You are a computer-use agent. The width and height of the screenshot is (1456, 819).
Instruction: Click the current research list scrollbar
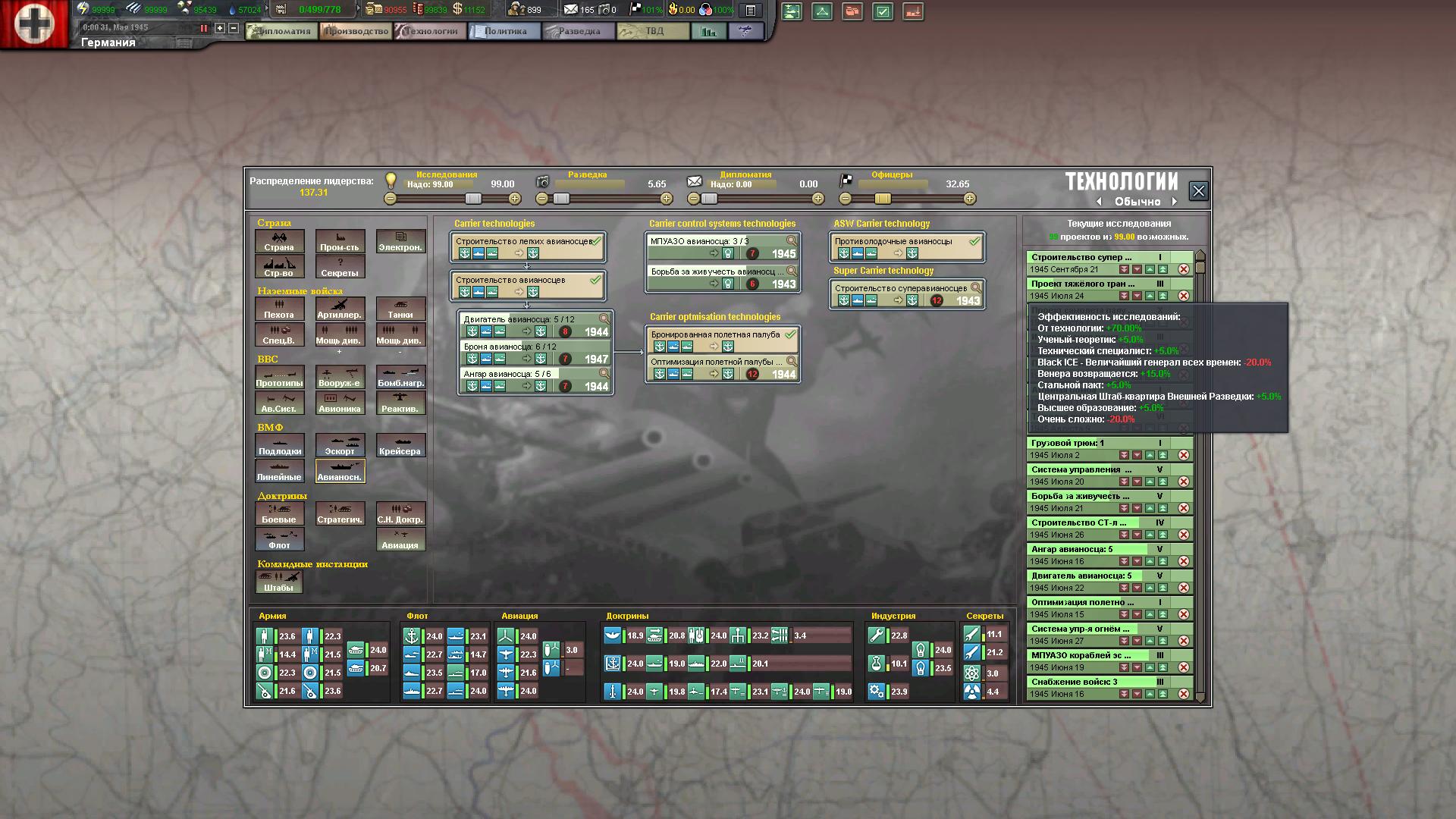[1200, 476]
